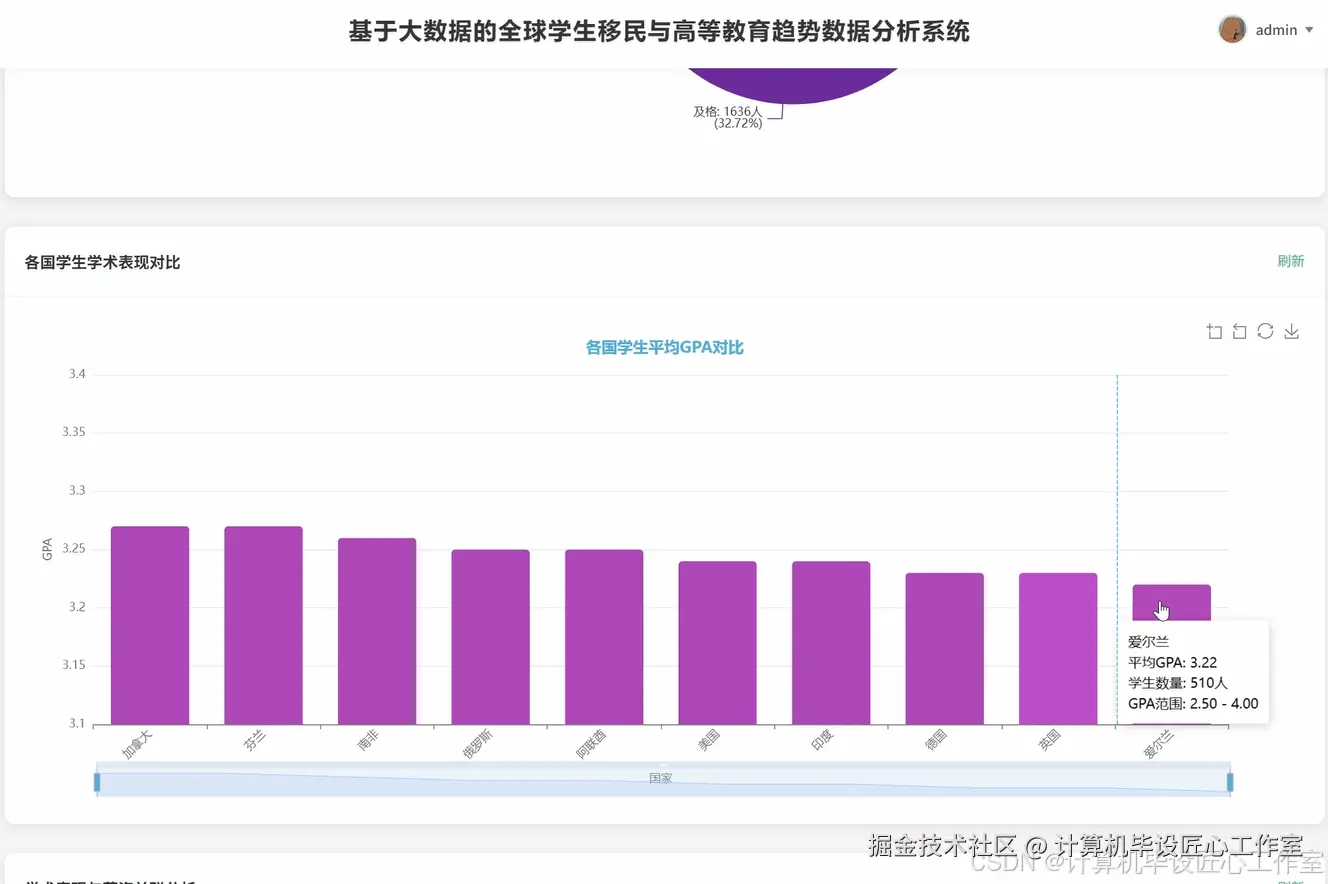Viewport: 1328px width, 884px height.
Task: Click the chart restore refresh icon
Action: 1265,331
